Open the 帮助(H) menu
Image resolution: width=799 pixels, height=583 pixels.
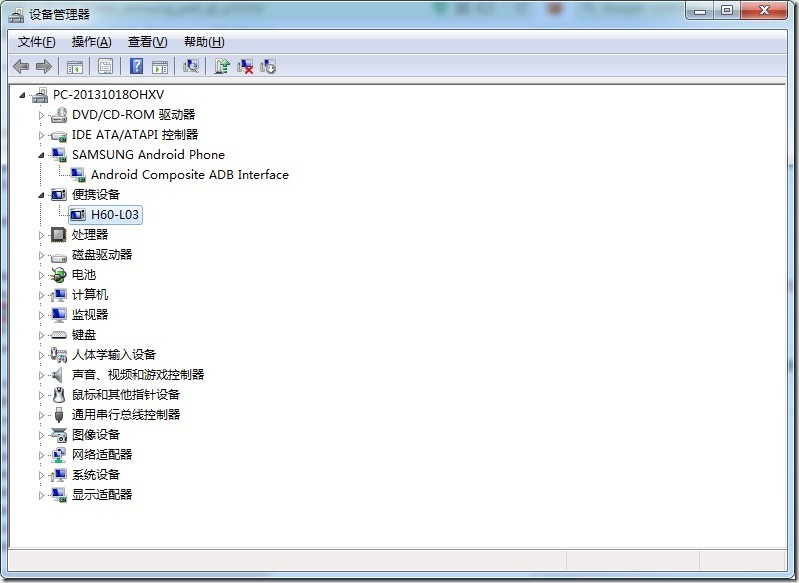204,42
